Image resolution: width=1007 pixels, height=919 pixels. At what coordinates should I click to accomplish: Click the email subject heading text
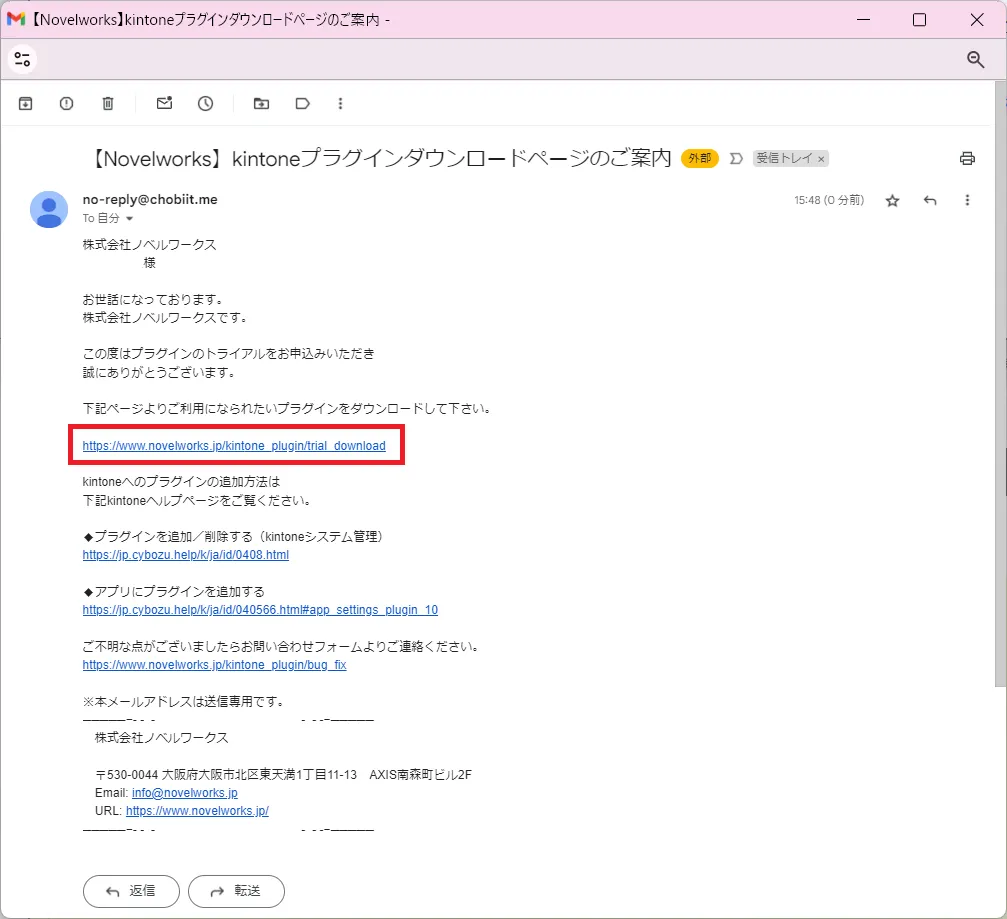[x=379, y=159]
